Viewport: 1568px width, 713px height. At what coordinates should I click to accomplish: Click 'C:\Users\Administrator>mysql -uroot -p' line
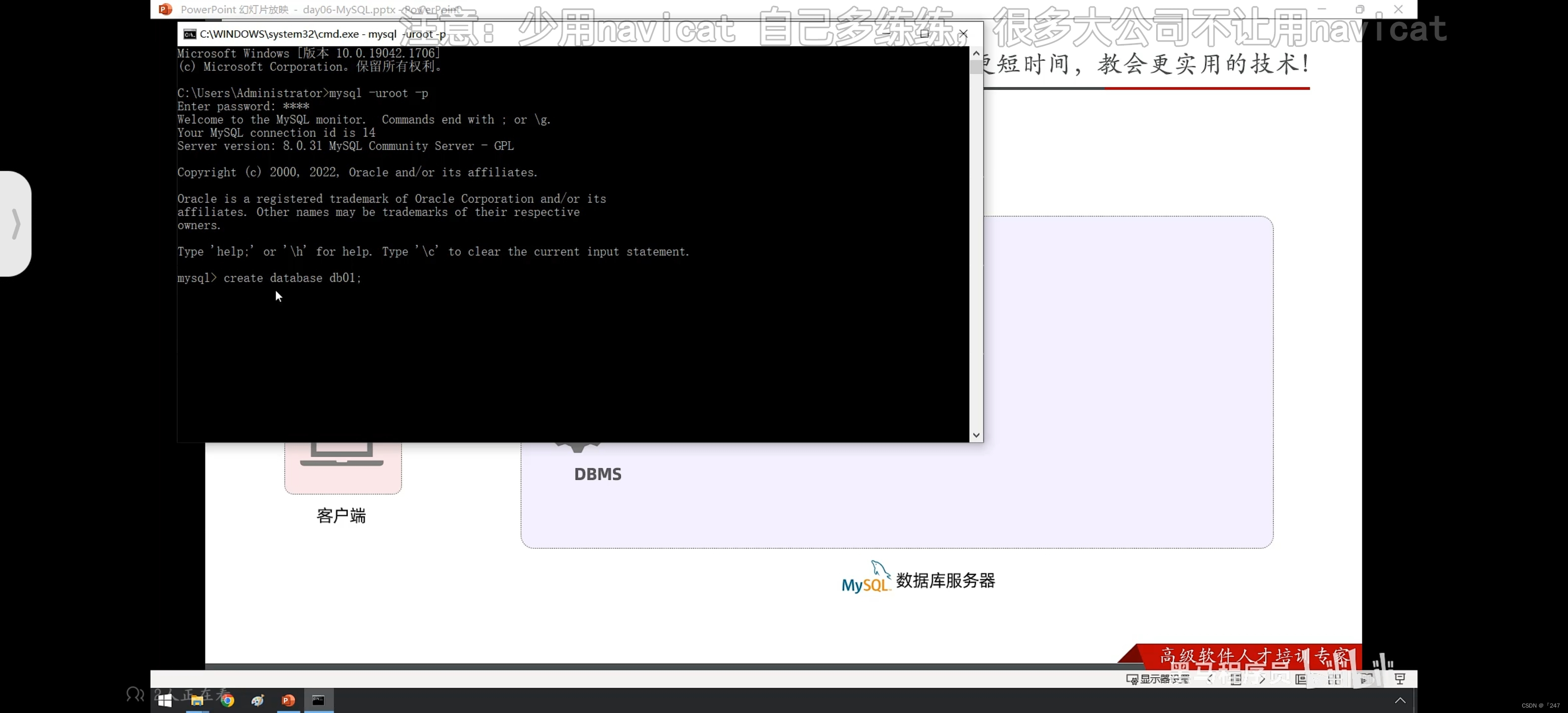click(302, 93)
